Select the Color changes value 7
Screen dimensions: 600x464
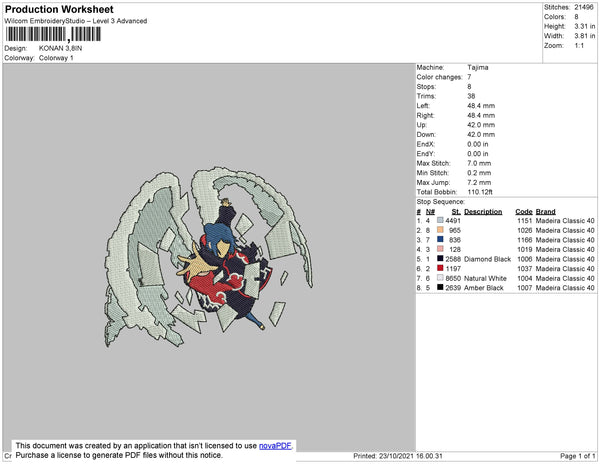pos(469,77)
